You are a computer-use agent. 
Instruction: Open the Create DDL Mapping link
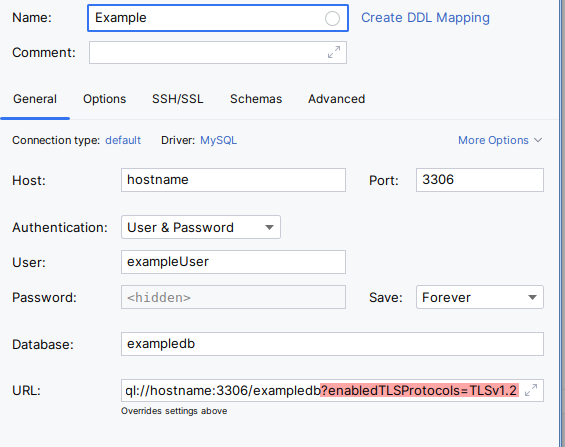point(425,18)
